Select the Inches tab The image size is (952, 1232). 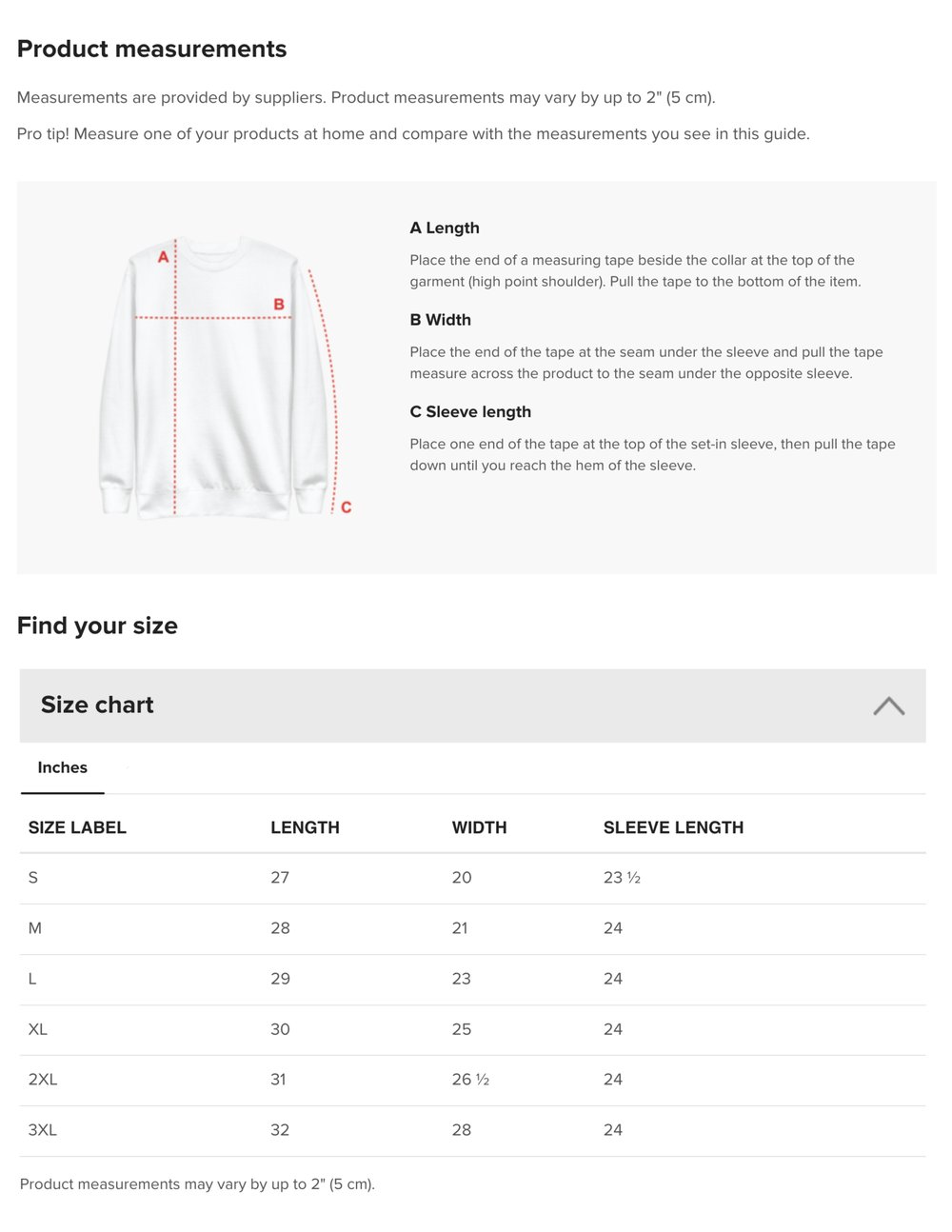[63, 768]
